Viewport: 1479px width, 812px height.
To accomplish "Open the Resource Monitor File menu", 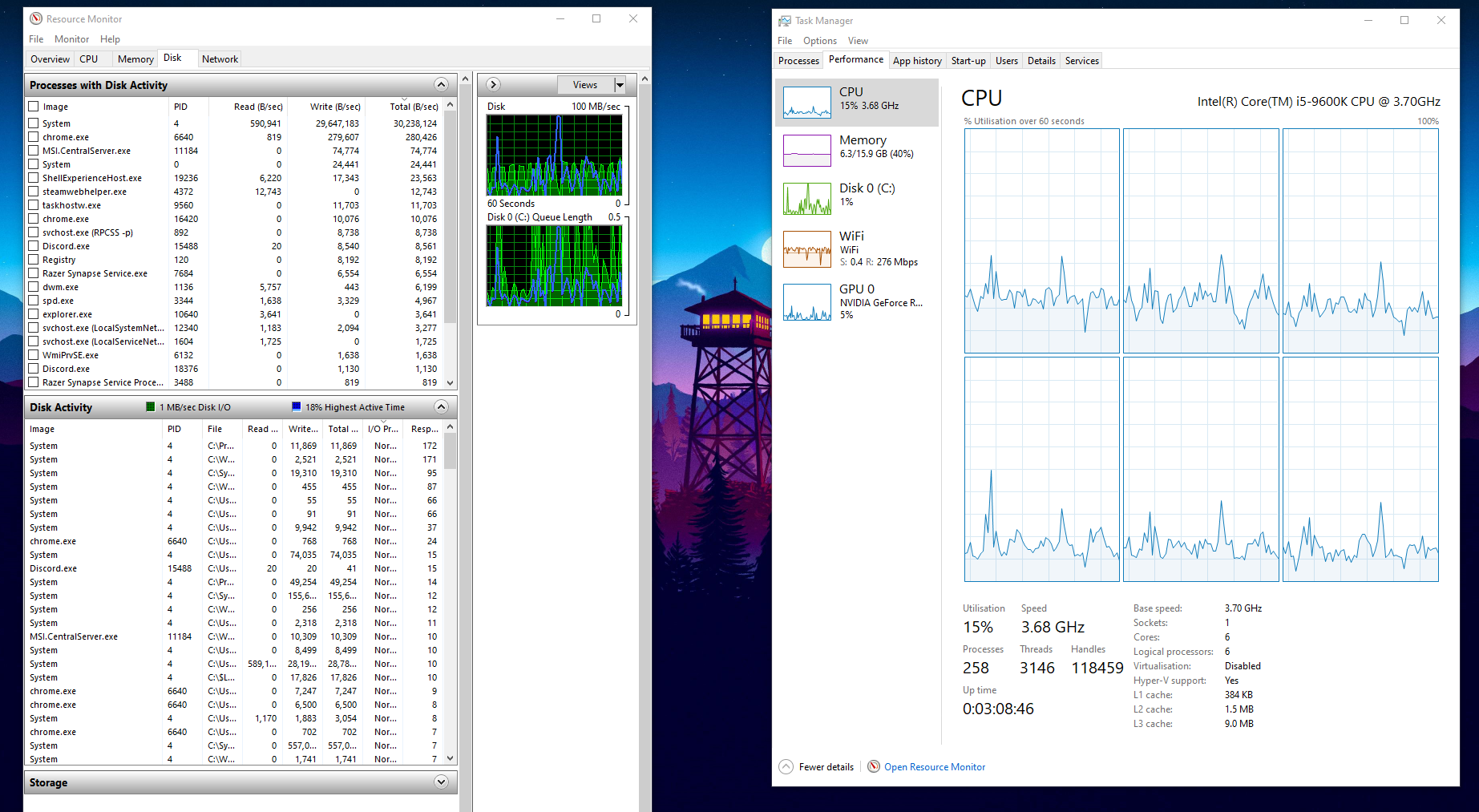I will tap(36, 39).
